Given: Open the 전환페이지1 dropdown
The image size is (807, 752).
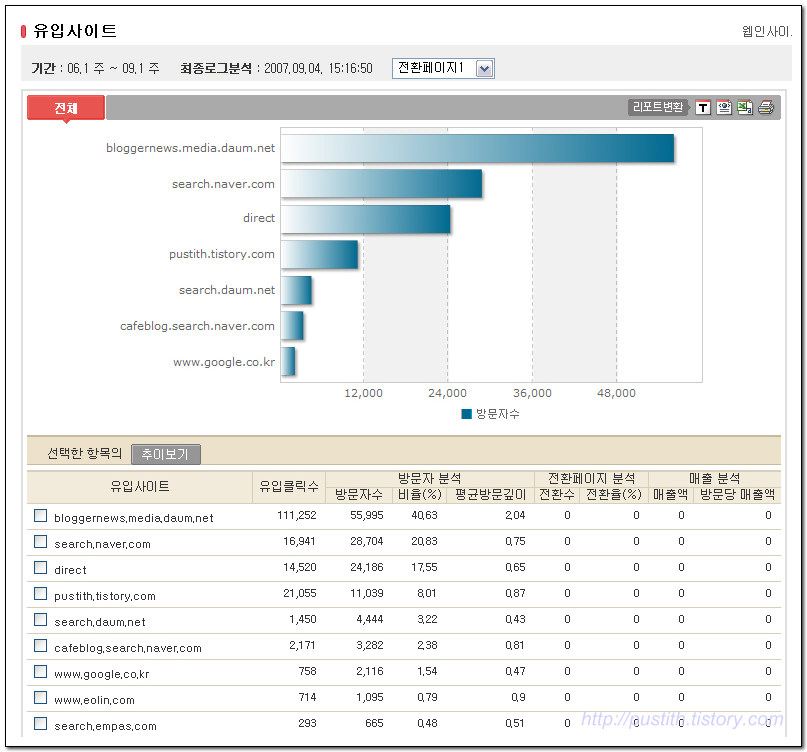Looking at the screenshot, I should tap(443, 68).
